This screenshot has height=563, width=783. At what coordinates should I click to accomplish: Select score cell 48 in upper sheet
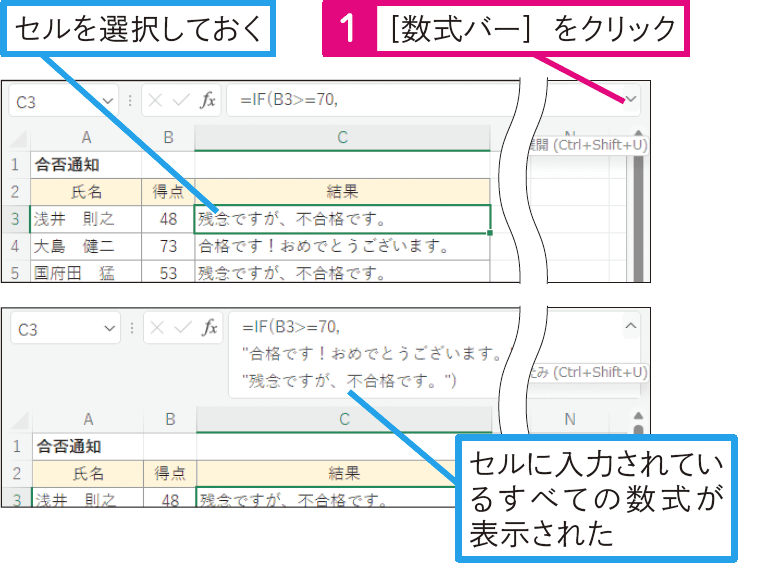(x=168, y=219)
